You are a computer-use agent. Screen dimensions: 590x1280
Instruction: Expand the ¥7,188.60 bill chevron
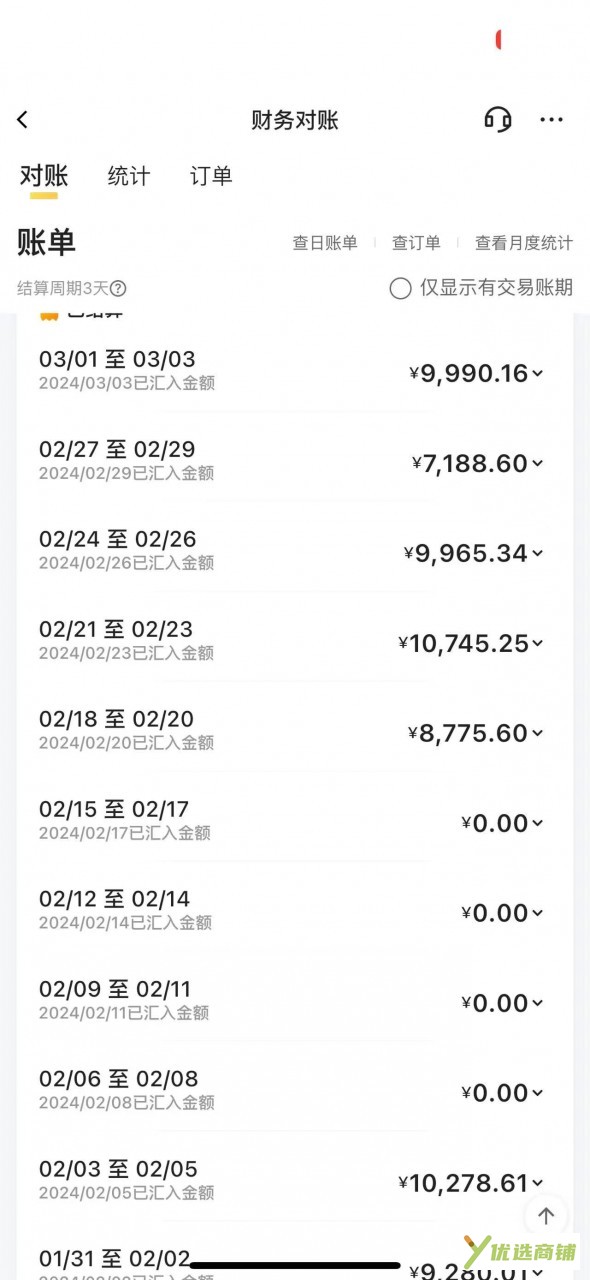(x=538, y=464)
